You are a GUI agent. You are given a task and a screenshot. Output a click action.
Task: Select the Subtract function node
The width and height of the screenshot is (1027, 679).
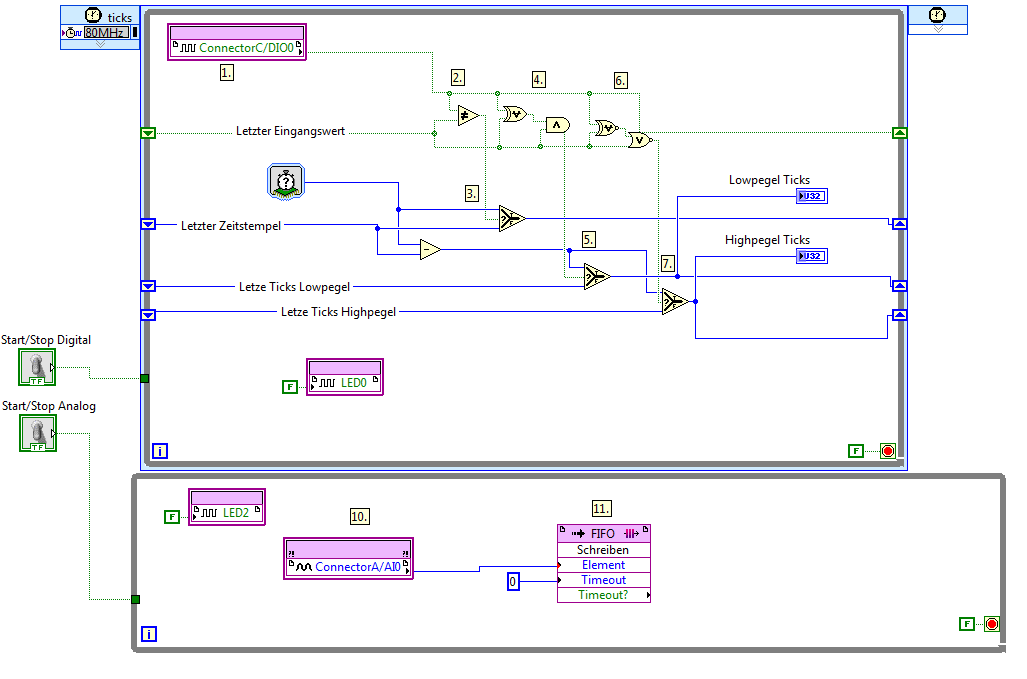point(430,249)
